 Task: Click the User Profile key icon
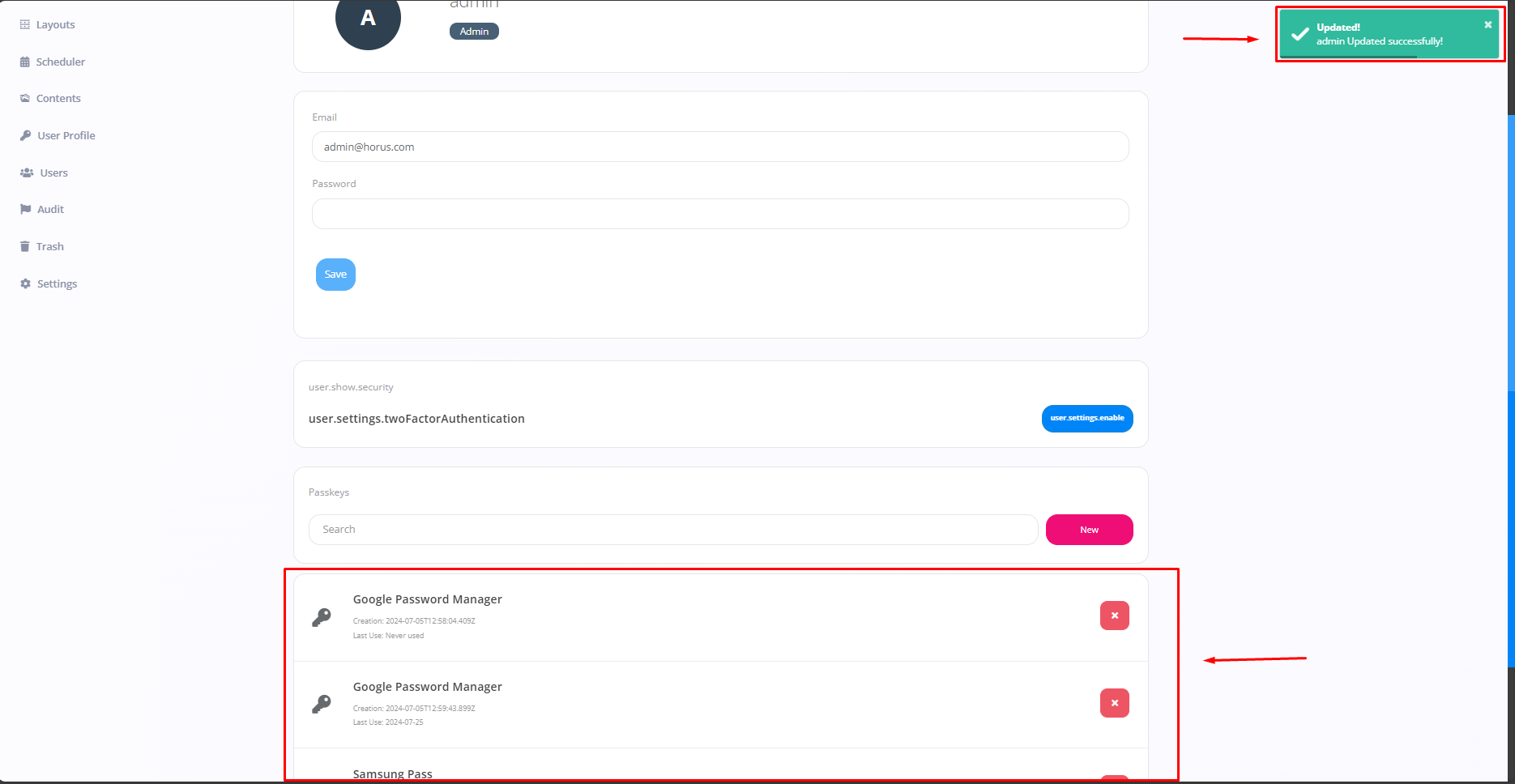pyautogui.click(x=25, y=136)
